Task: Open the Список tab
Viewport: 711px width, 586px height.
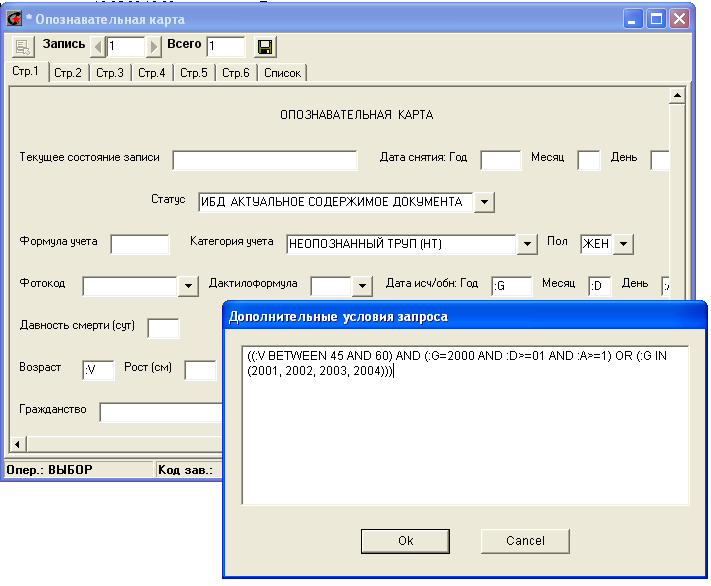Action: (x=282, y=73)
